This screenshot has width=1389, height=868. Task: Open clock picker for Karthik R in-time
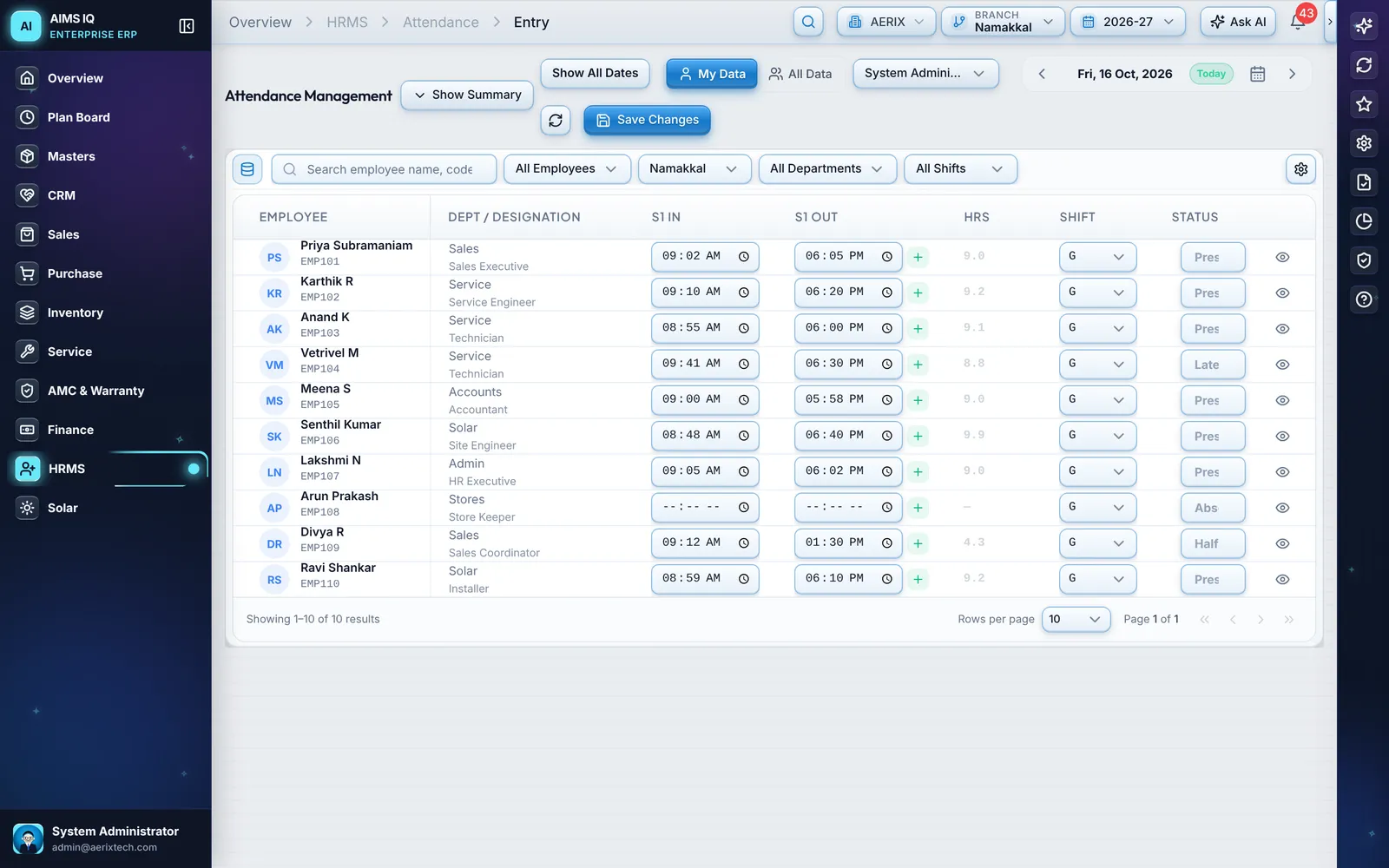click(x=744, y=293)
